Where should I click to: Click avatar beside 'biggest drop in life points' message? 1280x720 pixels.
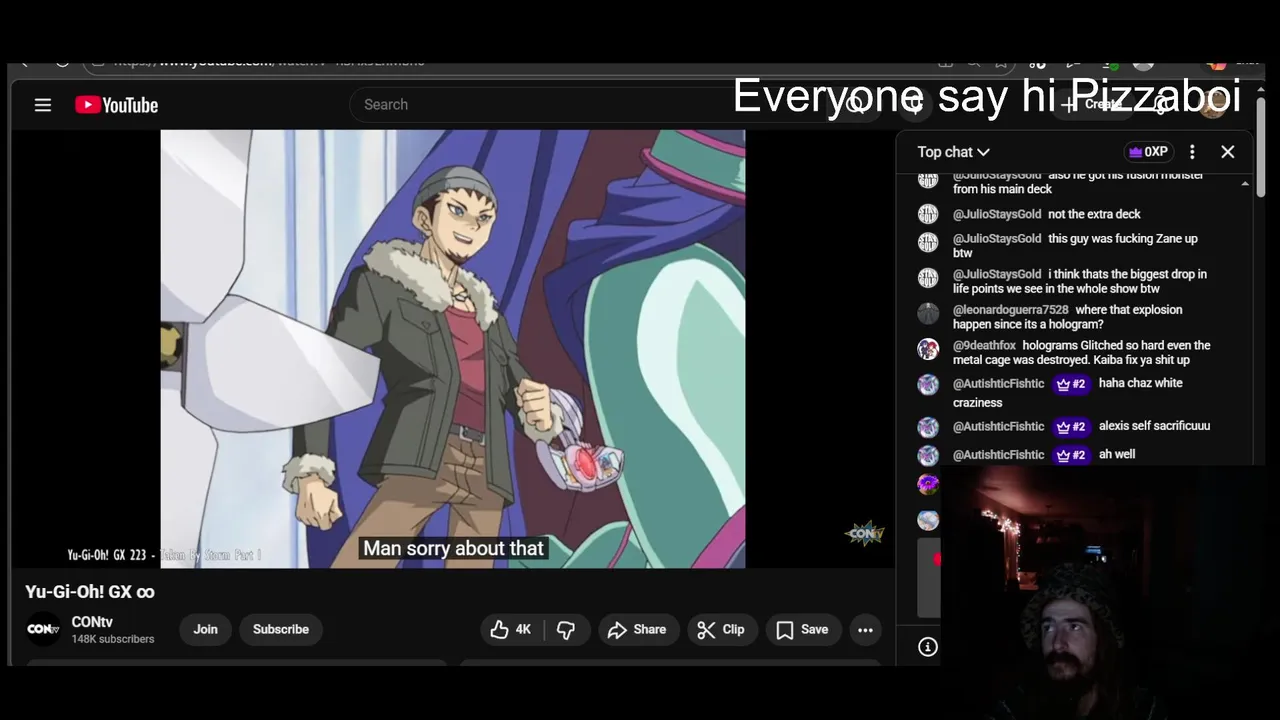point(928,278)
